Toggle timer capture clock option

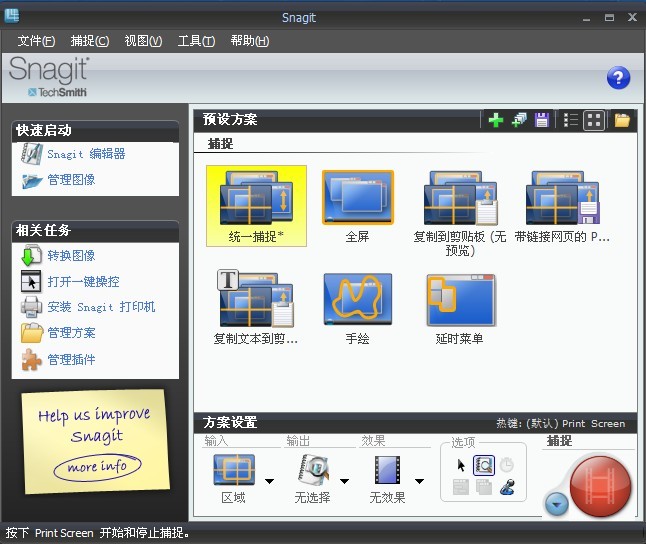[x=506, y=465]
